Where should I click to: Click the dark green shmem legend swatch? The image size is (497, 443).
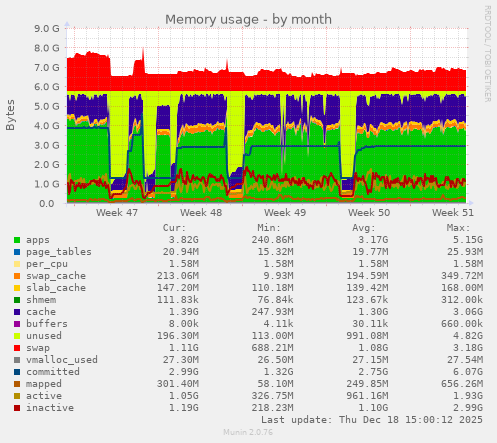[17, 300]
